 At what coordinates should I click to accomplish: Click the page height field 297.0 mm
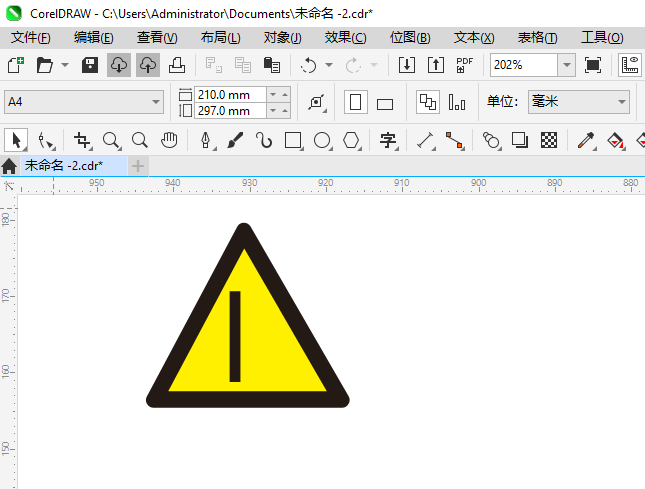pos(230,111)
